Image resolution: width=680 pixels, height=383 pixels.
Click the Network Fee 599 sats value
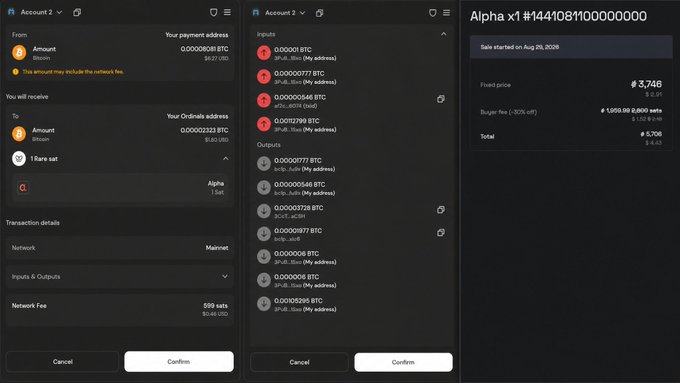click(x=215, y=306)
